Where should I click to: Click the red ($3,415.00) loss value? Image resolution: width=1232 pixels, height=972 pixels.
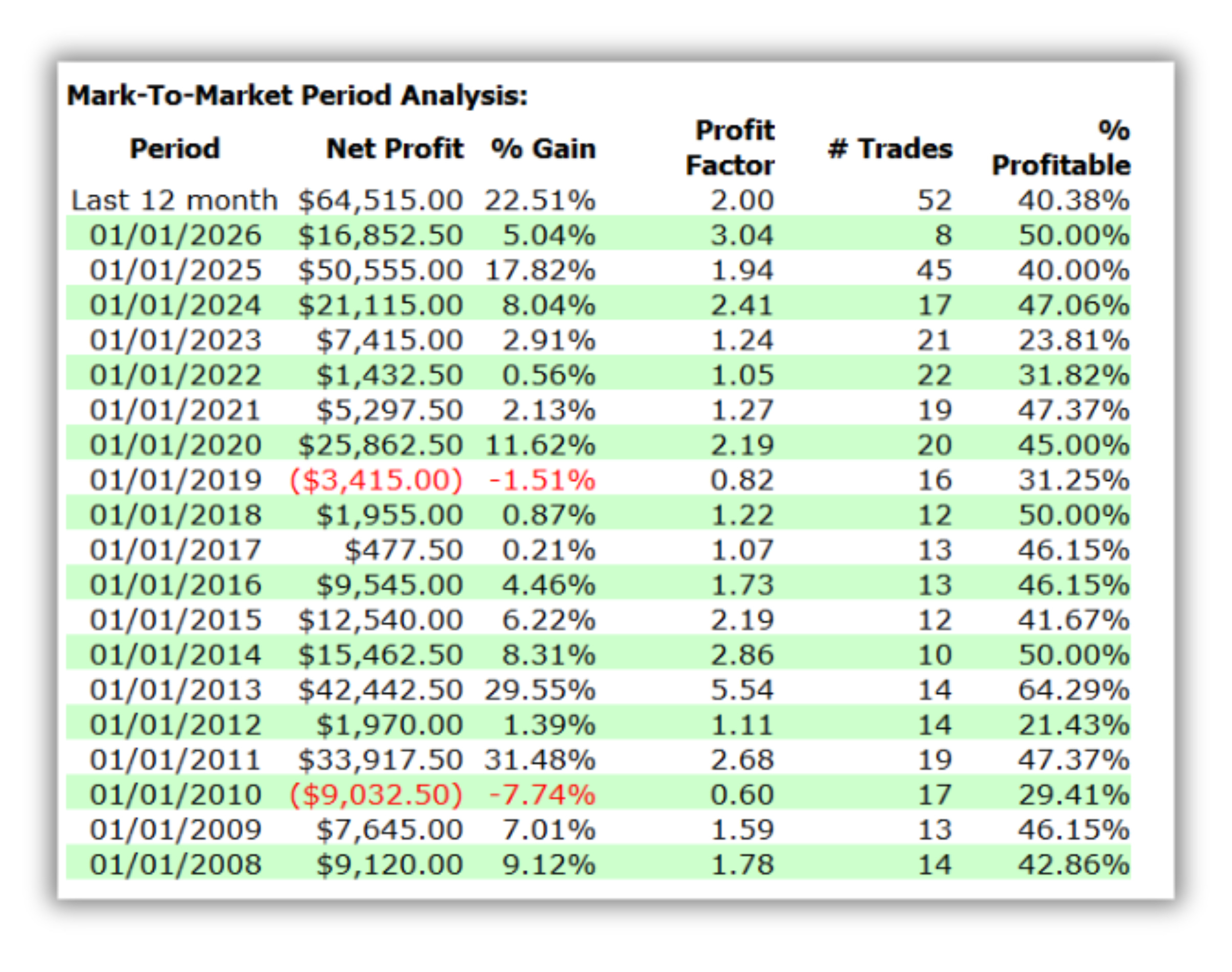pos(376,480)
